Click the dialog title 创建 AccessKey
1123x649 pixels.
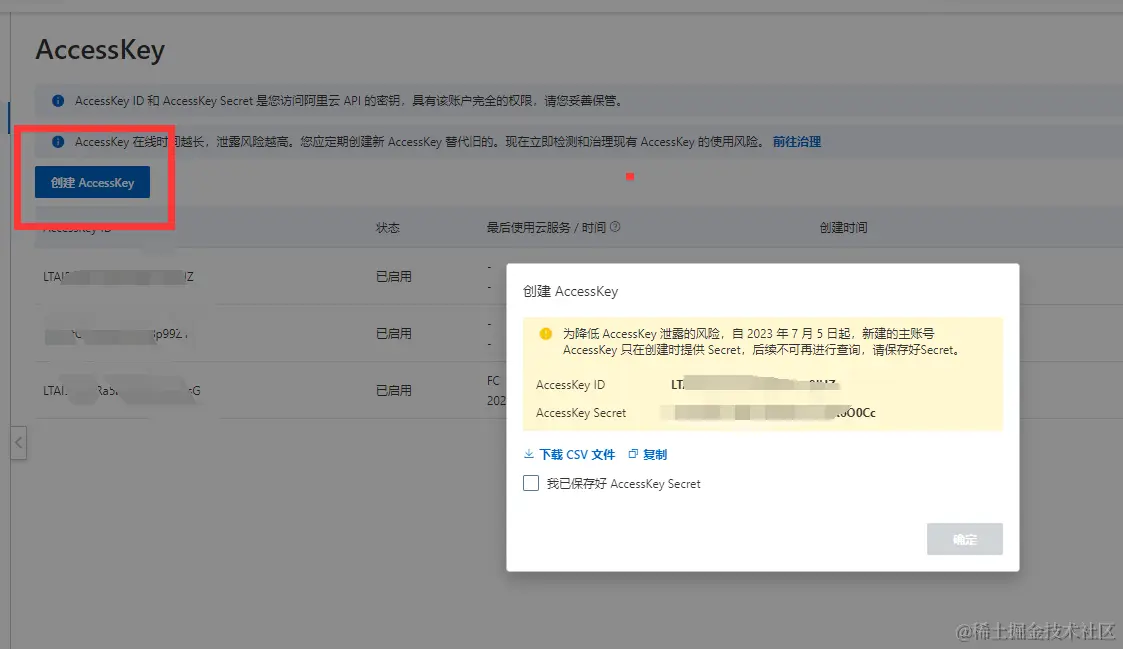570,292
